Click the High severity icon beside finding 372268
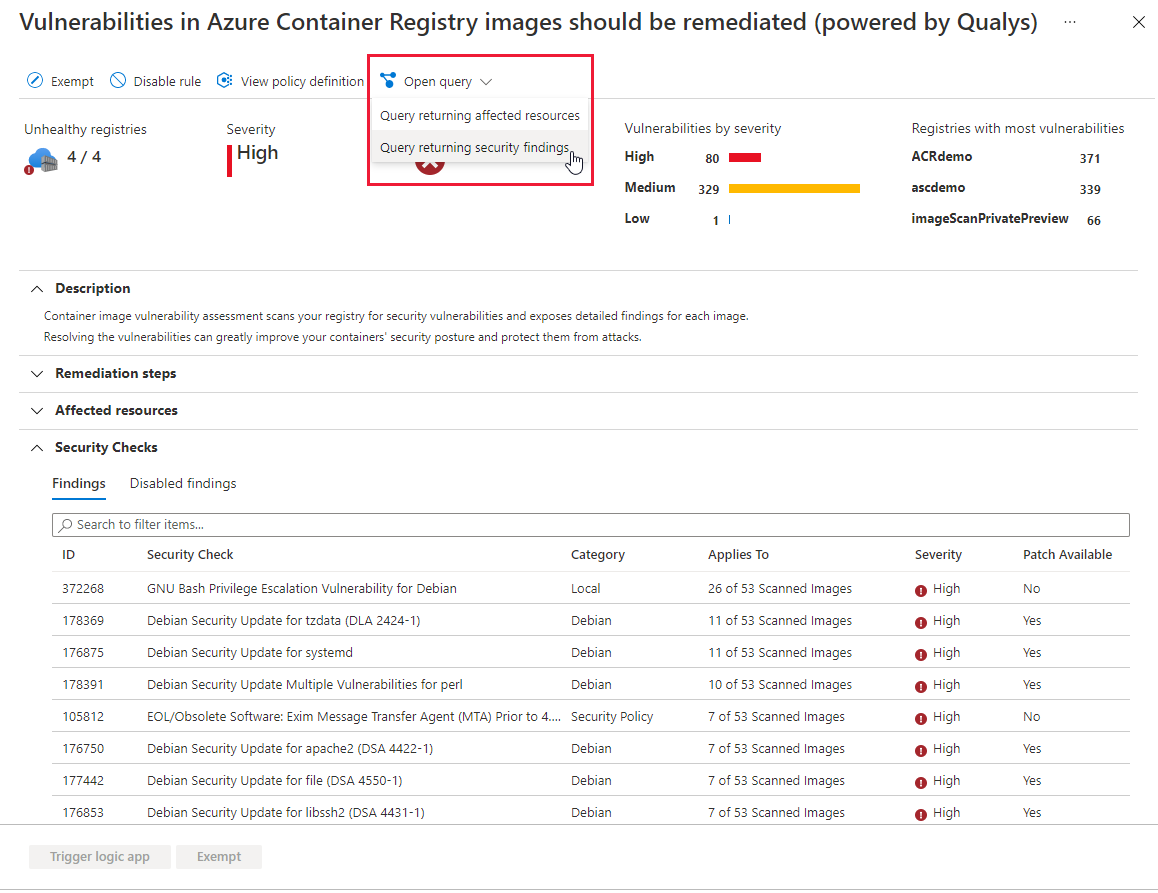The image size is (1158, 893). click(x=920, y=588)
